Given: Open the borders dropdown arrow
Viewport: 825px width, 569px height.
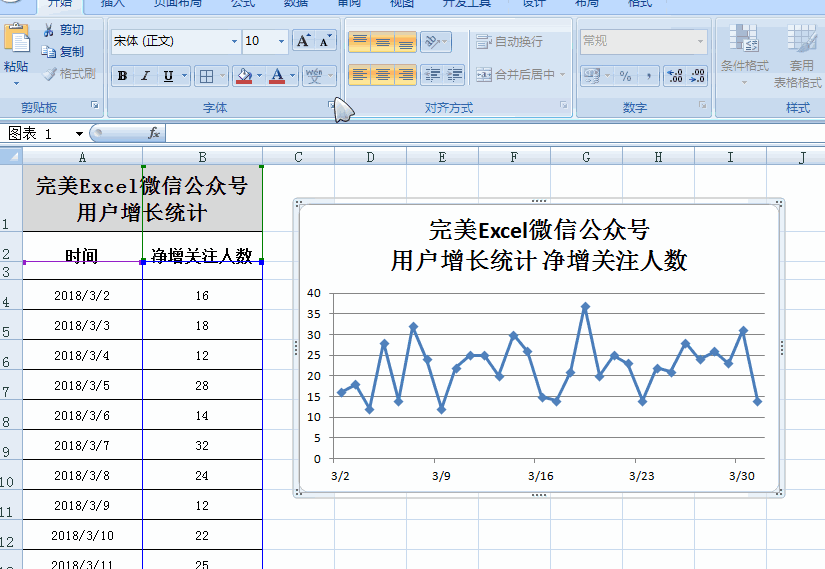Looking at the screenshot, I should point(223,76).
